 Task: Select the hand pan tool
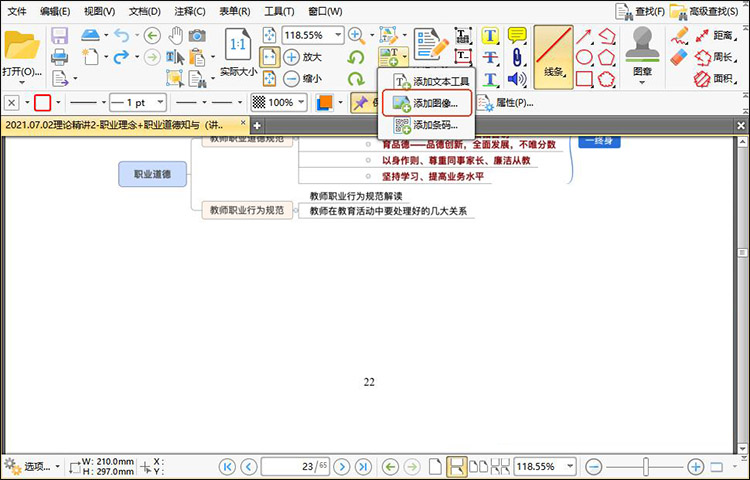pos(175,36)
